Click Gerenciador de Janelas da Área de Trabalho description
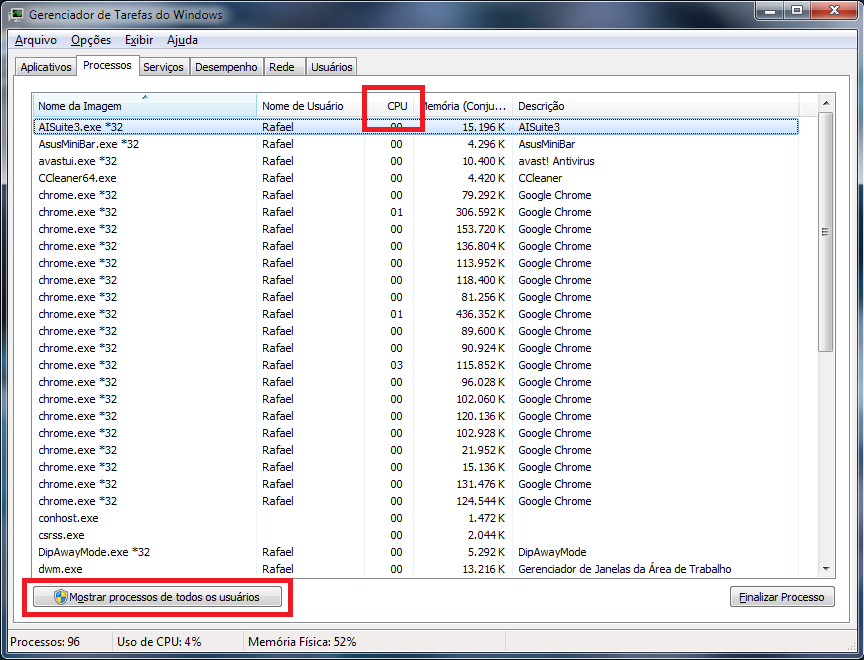 point(625,569)
